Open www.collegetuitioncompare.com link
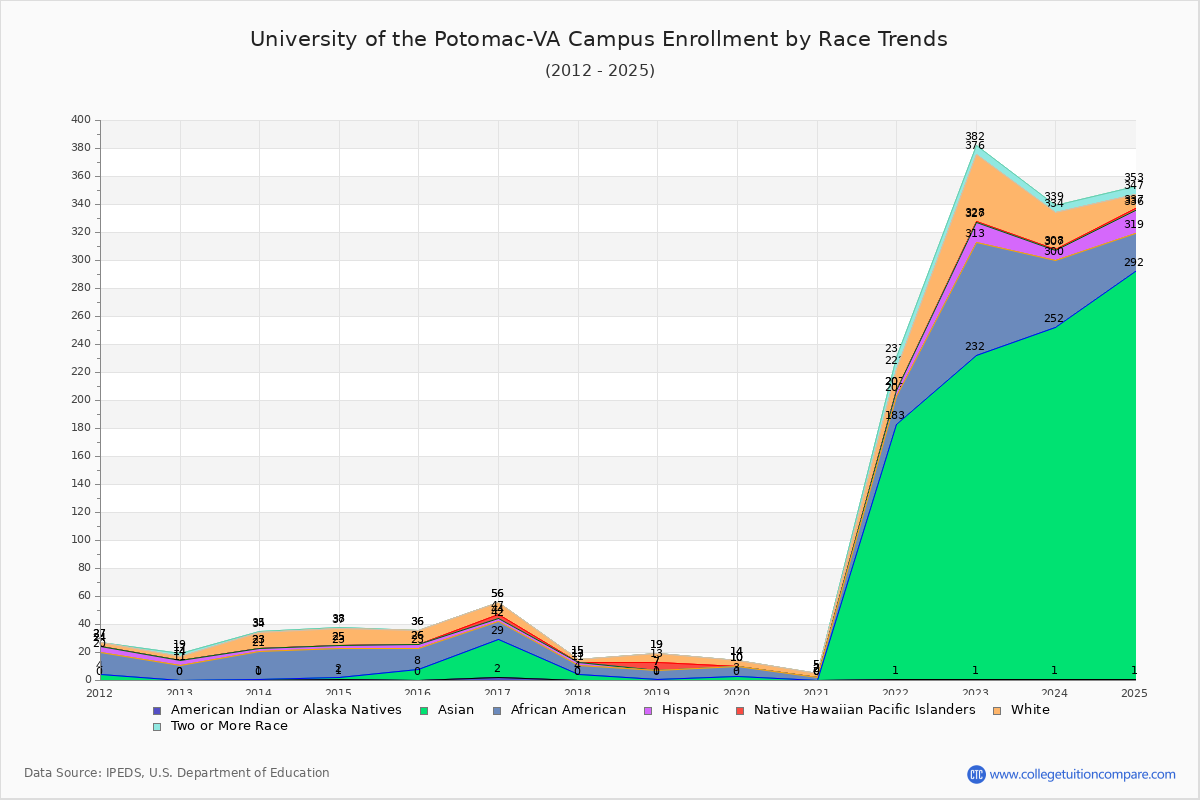Screen dimensions: 1200x800 point(1083,774)
